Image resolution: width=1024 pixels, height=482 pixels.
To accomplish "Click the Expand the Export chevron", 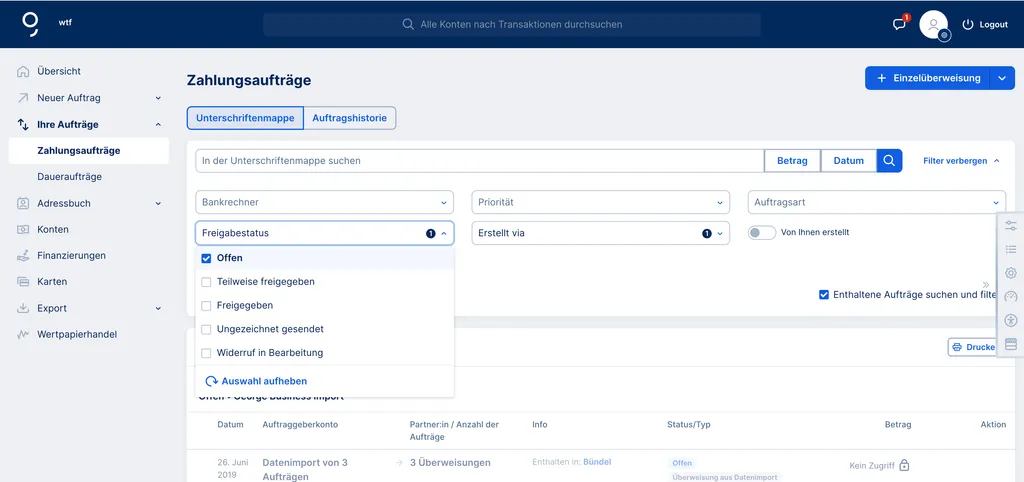I will click(x=158, y=308).
